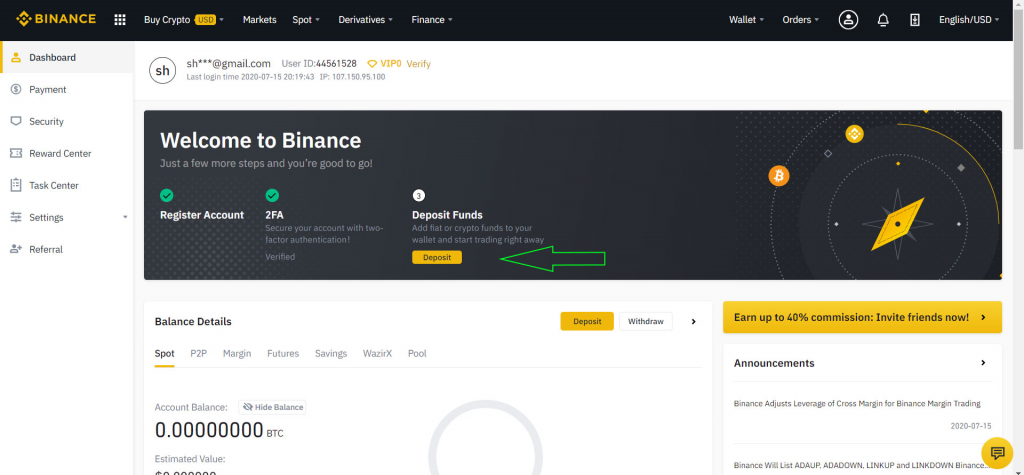Open Markets in the top menu
1024x475 pixels.
click(259, 20)
